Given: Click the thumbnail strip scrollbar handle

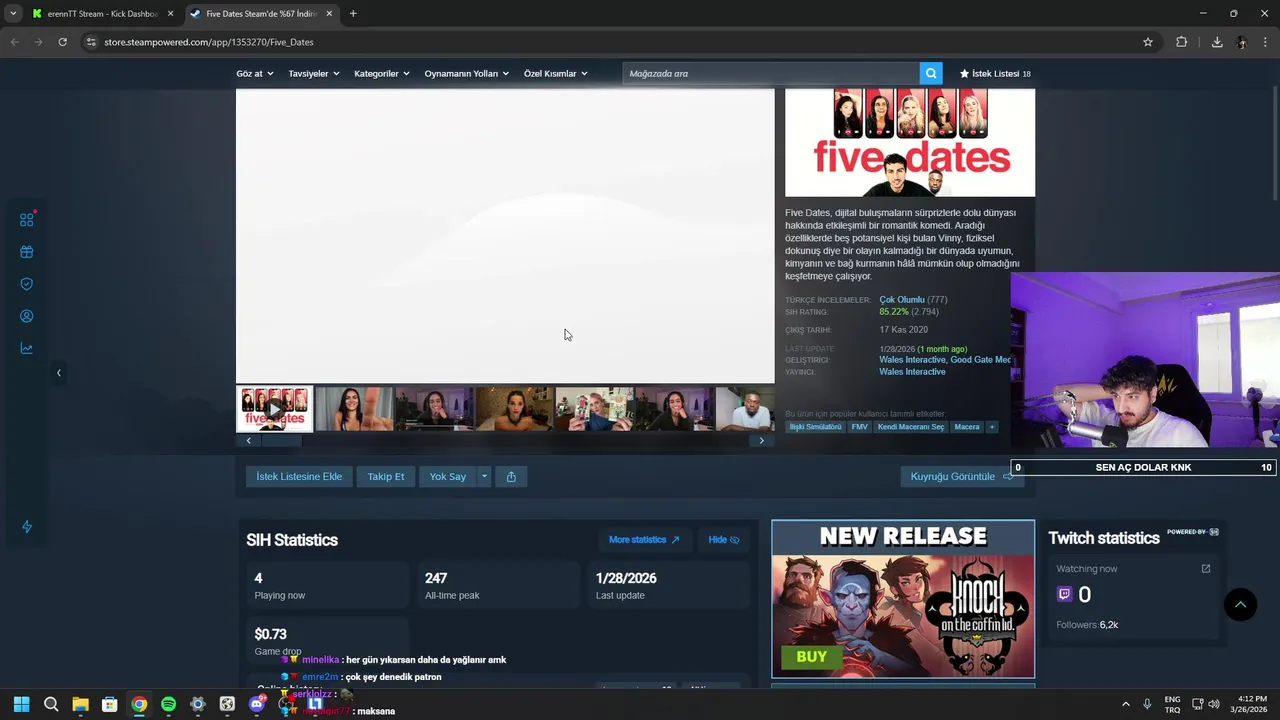Looking at the screenshot, I should [281, 441].
